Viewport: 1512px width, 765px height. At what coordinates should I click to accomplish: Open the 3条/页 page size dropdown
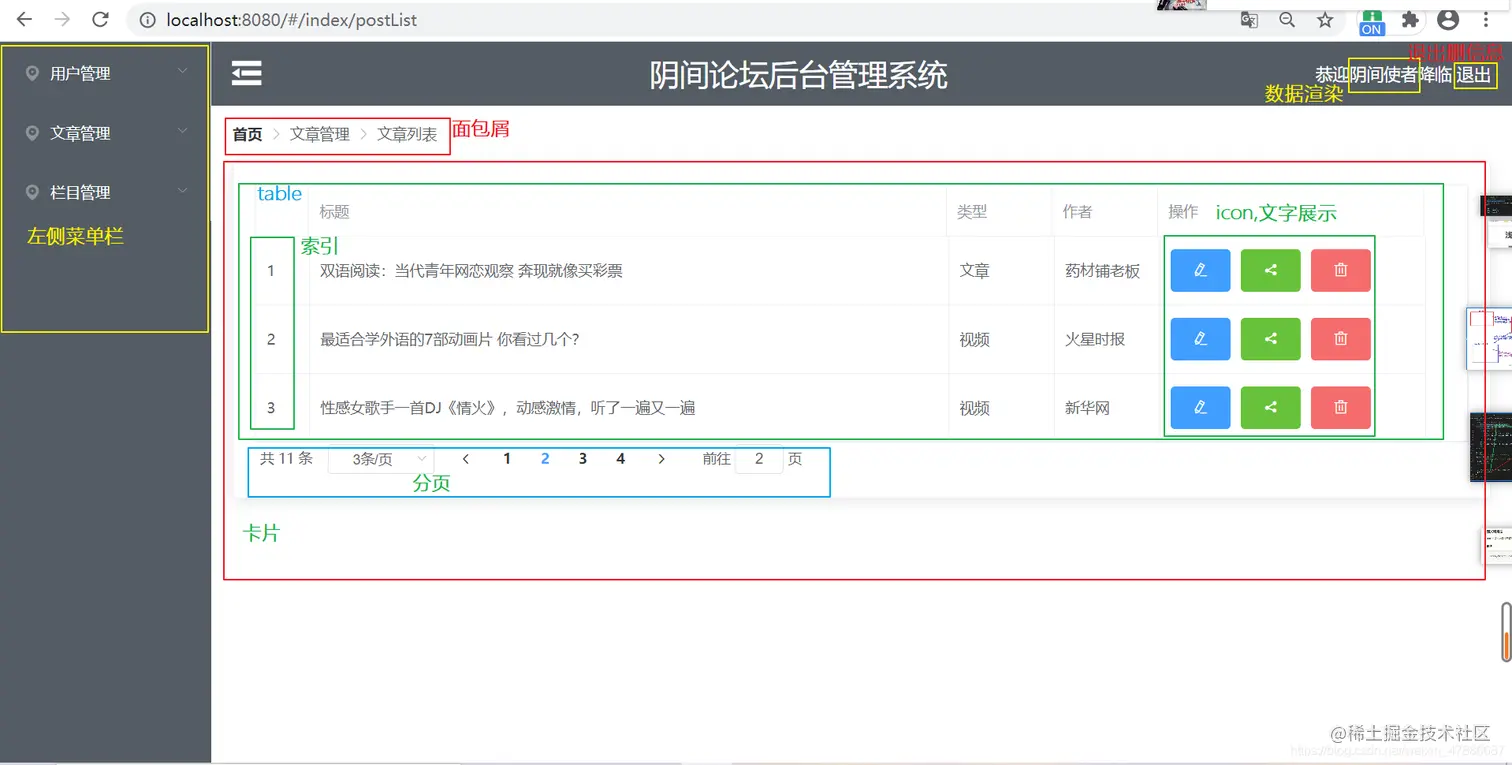[x=381, y=458]
